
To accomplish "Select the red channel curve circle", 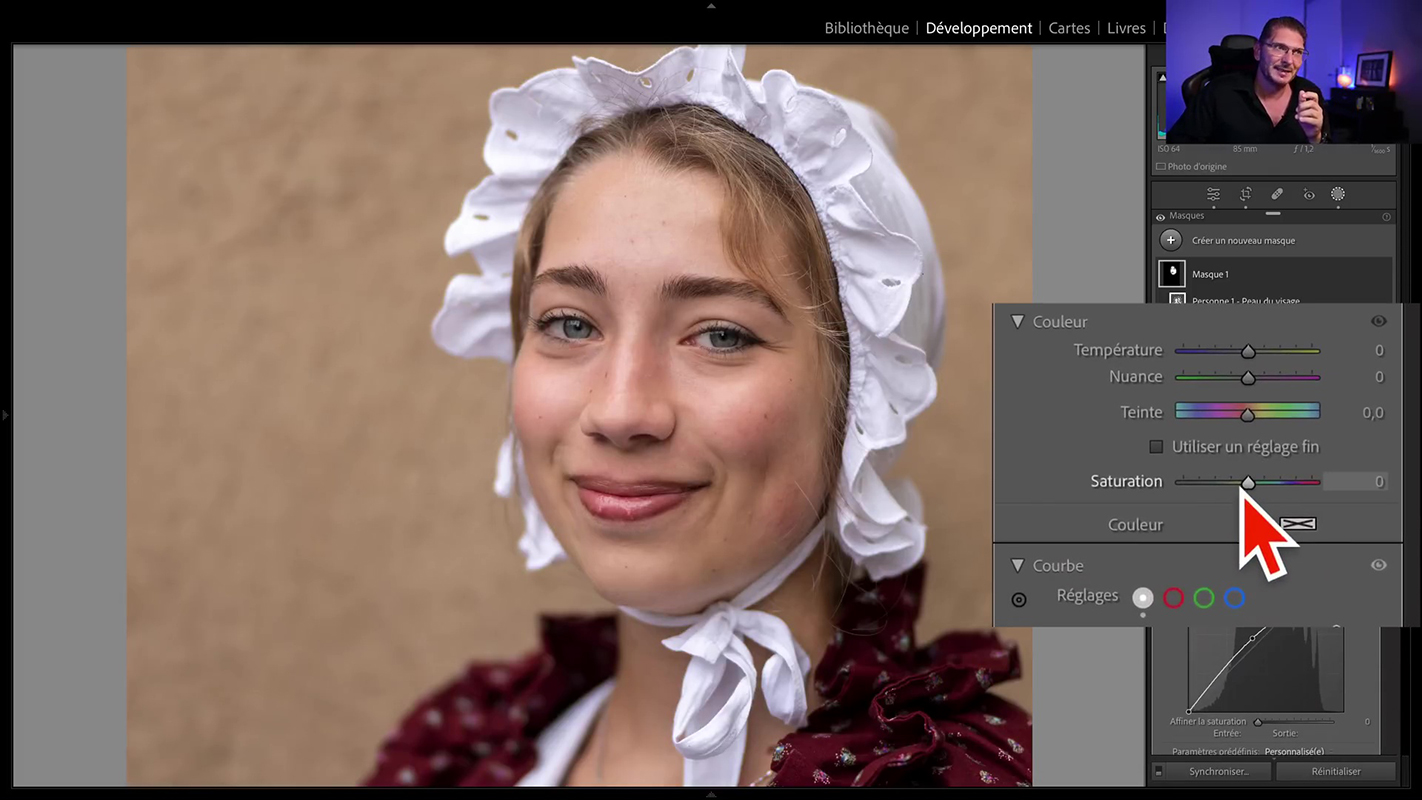I will coord(1173,598).
